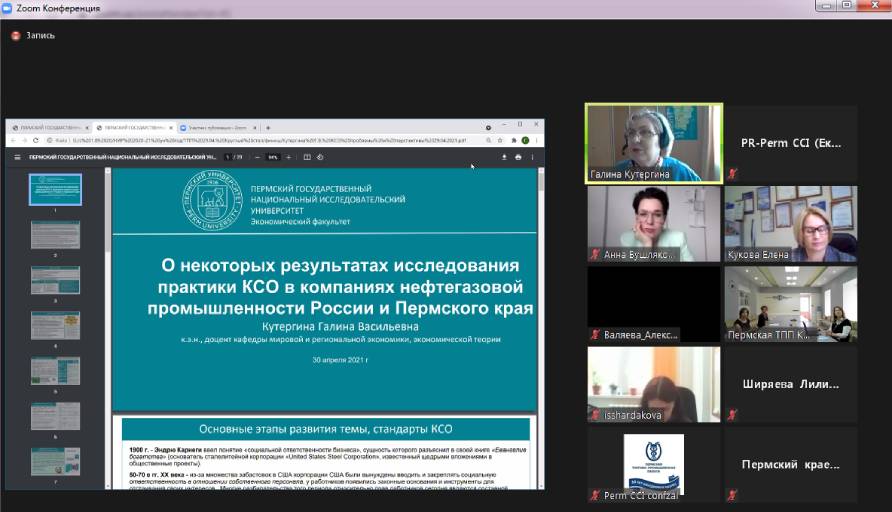Open PDF viewer more actions menu
892x512 pixels.
pos(532,157)
